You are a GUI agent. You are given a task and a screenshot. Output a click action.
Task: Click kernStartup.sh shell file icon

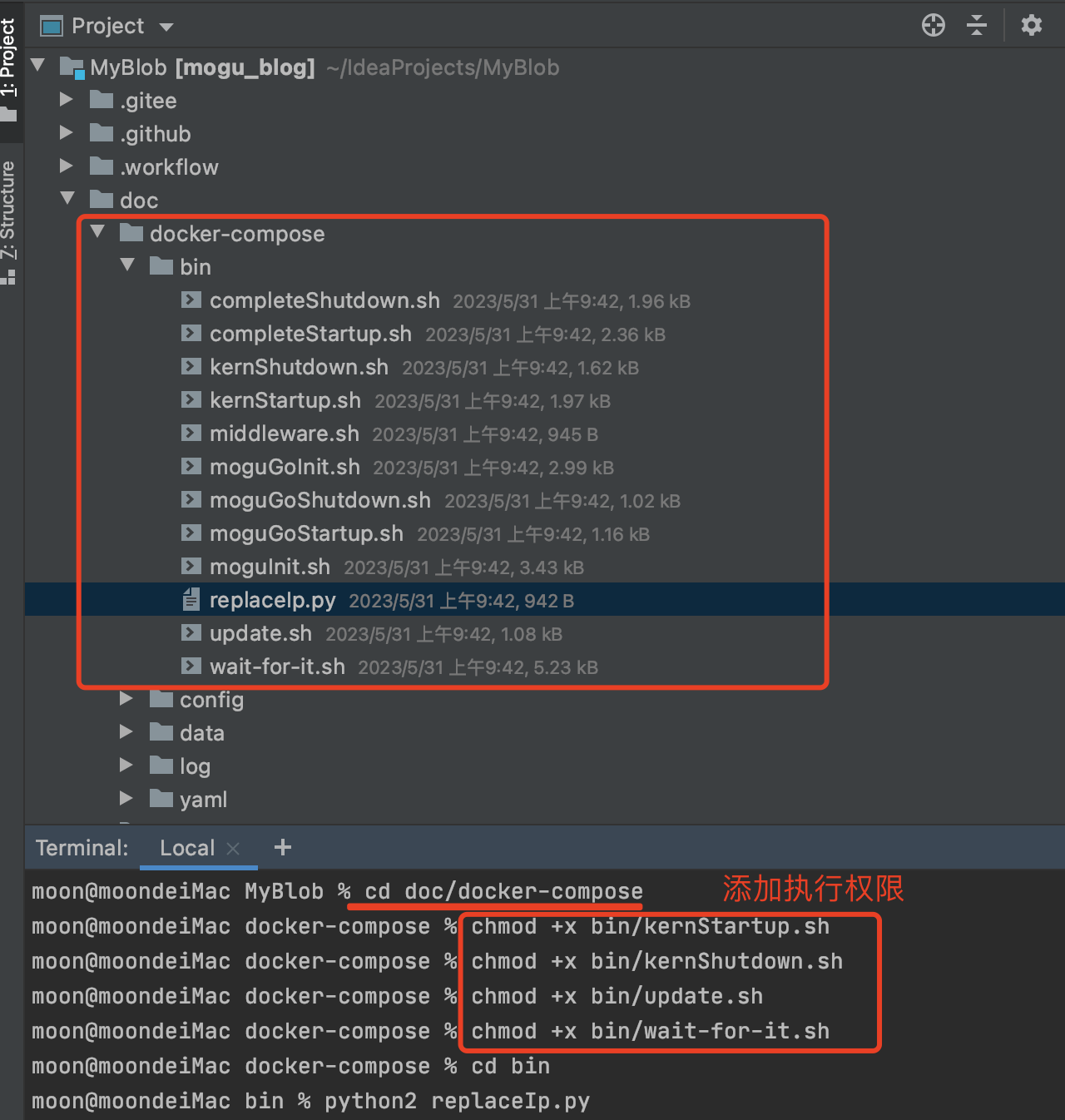tap(191, 399)
